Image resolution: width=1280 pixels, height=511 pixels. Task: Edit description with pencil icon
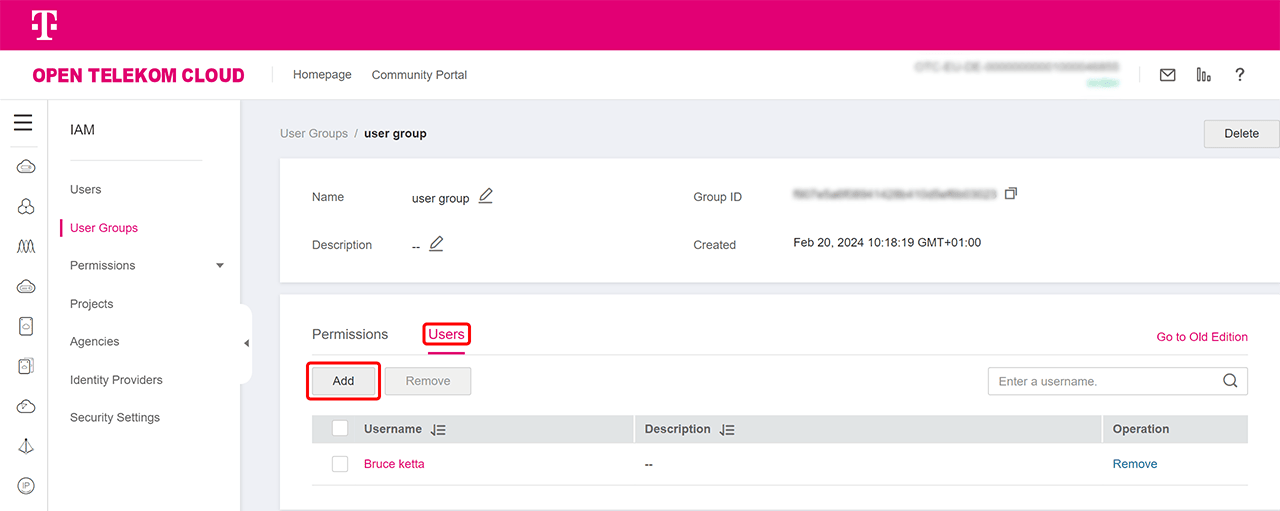tap(436, 244)
